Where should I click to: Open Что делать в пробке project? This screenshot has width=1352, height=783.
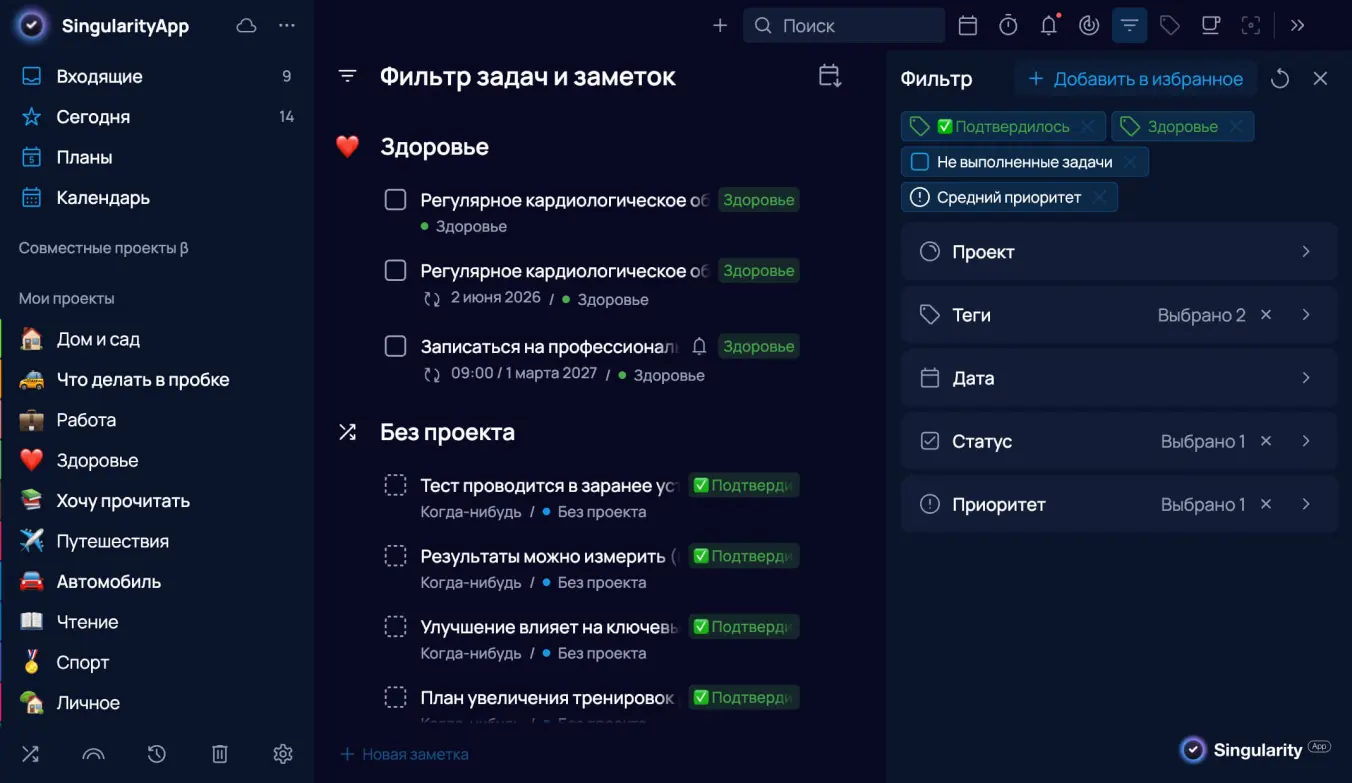157,380
